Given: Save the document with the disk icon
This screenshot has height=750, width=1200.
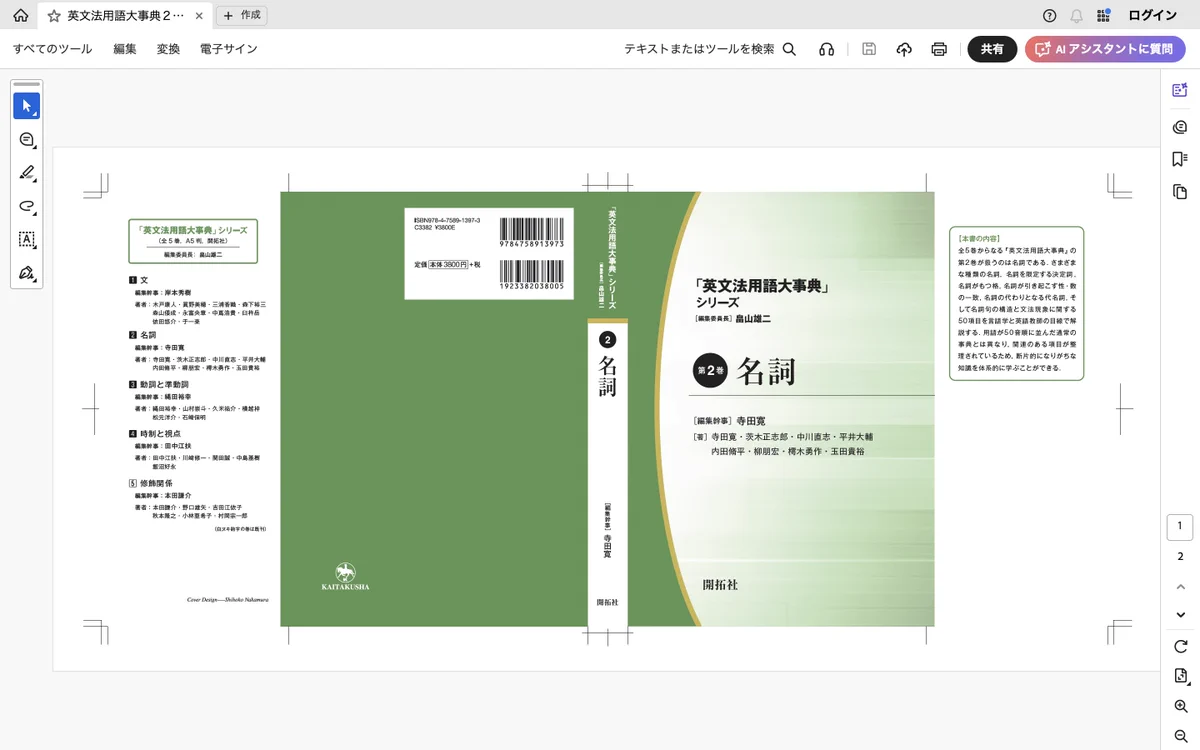Looking at the screenshot, I should pos(869,49).
